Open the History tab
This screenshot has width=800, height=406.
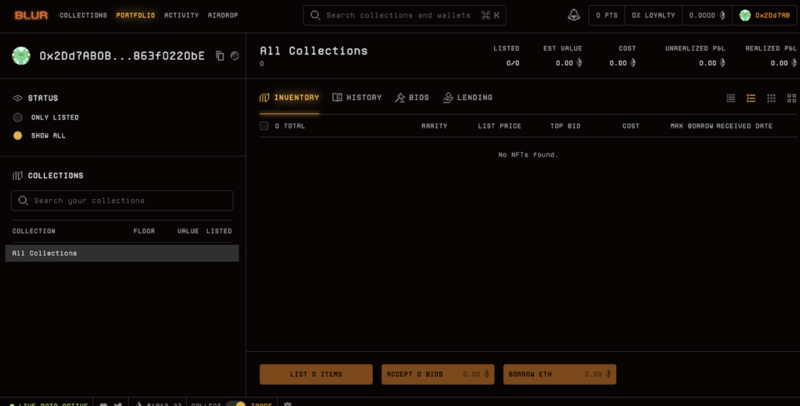point(357,98)
